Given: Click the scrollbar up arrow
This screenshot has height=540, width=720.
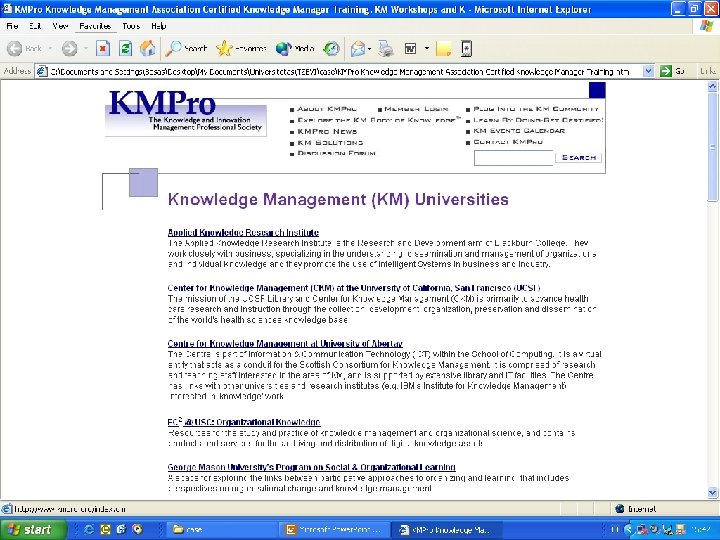Looking at the screenshot, I should click(712, 86).
